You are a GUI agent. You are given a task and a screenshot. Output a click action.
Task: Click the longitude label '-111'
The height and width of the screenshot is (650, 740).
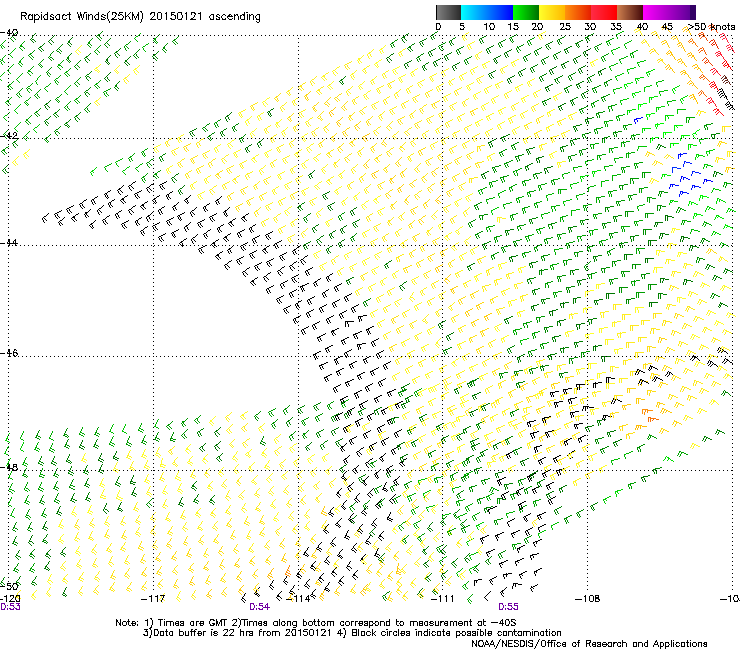click(x=443, y=599)
